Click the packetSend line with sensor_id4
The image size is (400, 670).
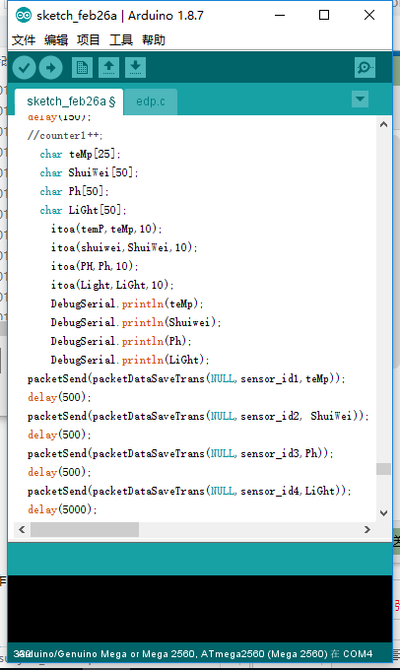(x=189, y=491)
